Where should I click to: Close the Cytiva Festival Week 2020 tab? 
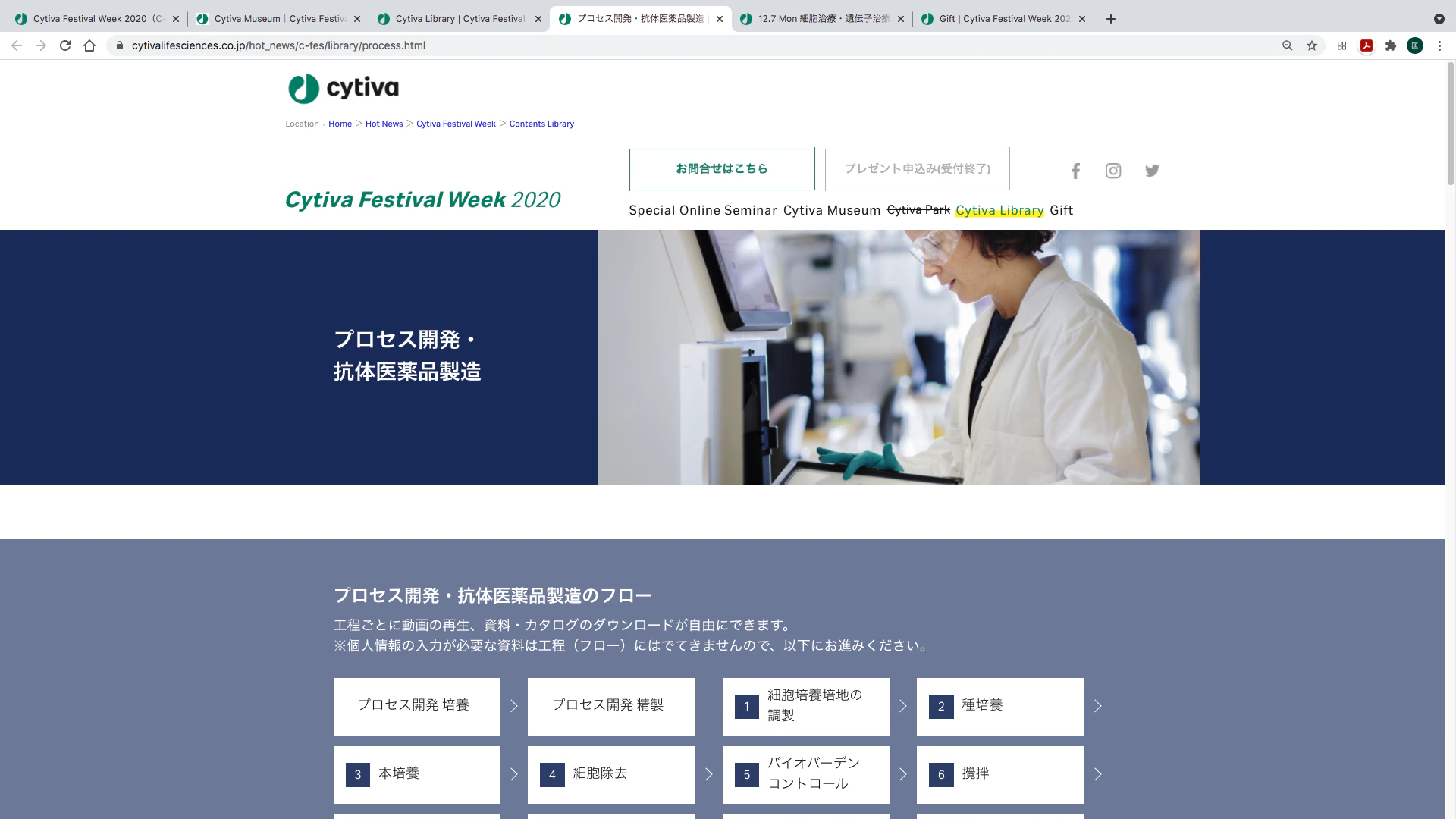point(176,19)
